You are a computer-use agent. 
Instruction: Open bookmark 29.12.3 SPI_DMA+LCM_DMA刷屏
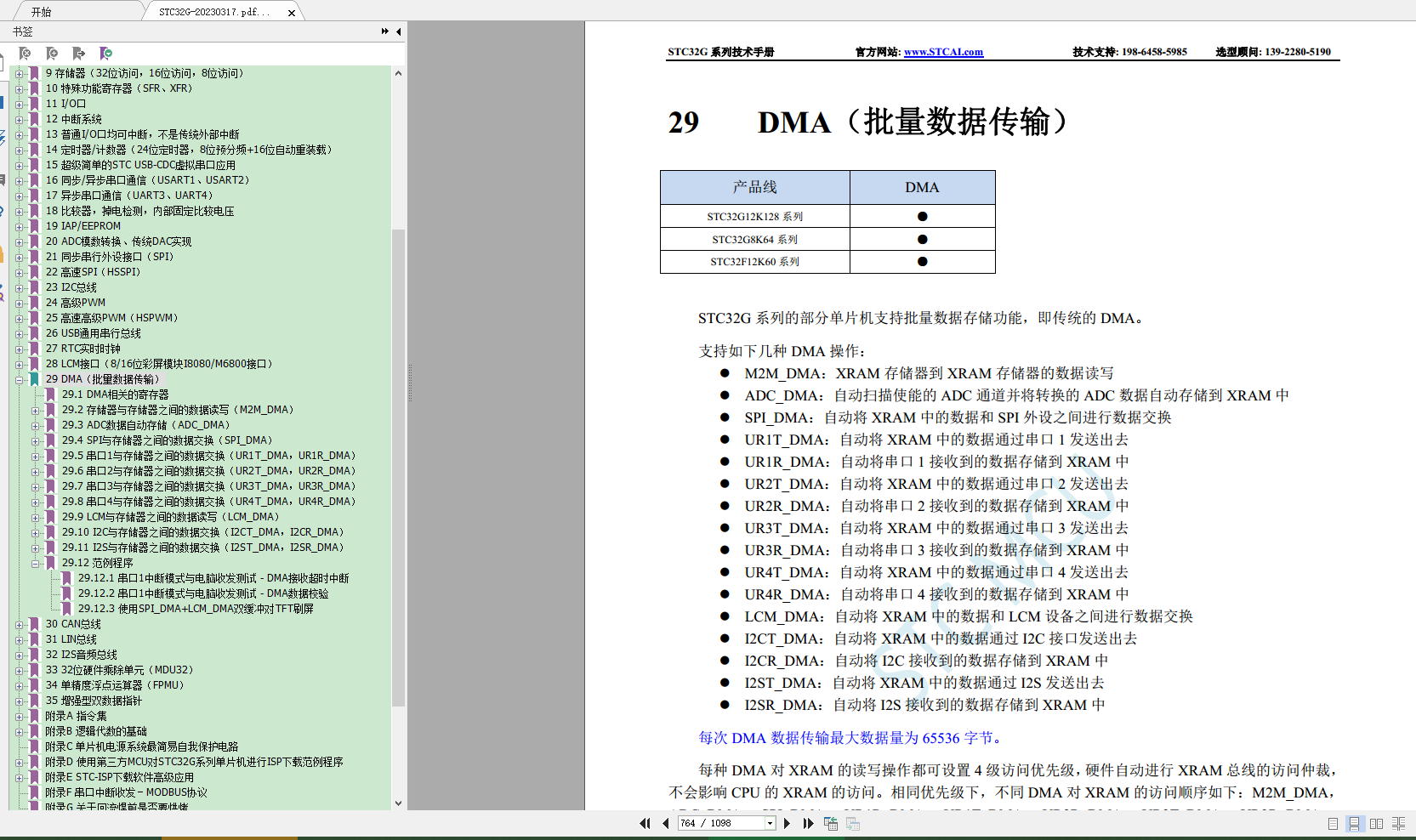(196, 609)
